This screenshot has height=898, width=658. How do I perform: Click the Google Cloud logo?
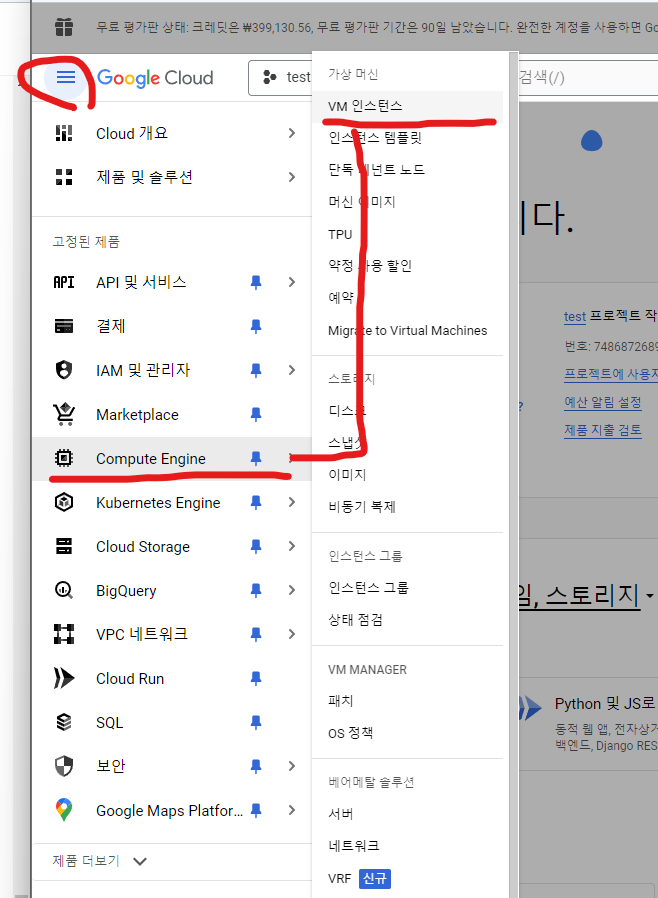155,78
